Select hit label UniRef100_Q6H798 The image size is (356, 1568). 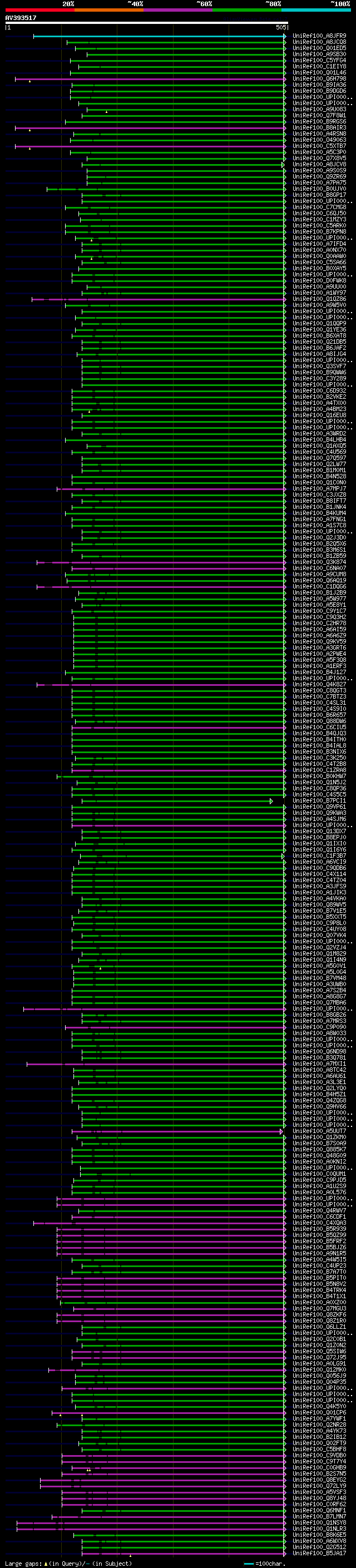coord(319,78)
